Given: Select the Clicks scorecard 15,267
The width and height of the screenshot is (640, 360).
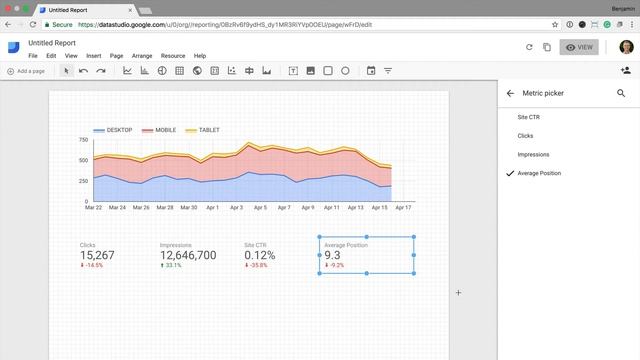Looking at the screenshot, I should (97, 255).
